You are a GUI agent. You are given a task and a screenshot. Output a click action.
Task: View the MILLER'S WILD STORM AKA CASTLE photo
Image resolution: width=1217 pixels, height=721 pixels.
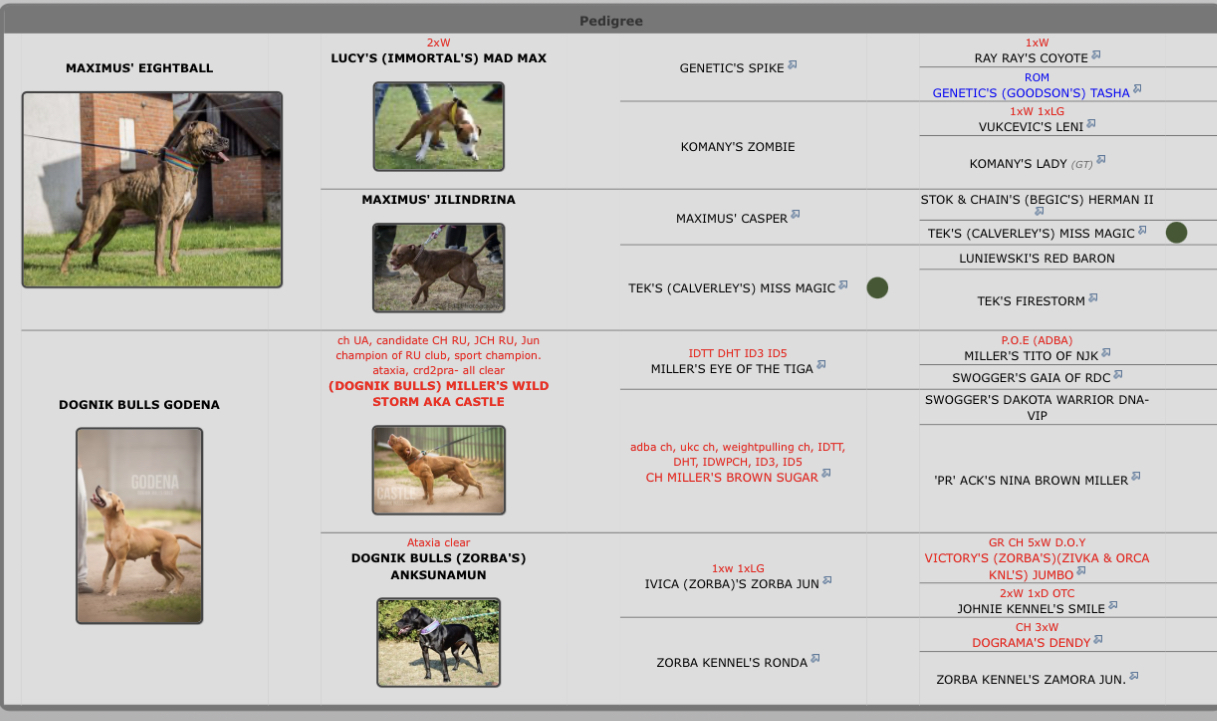point(439,470)
